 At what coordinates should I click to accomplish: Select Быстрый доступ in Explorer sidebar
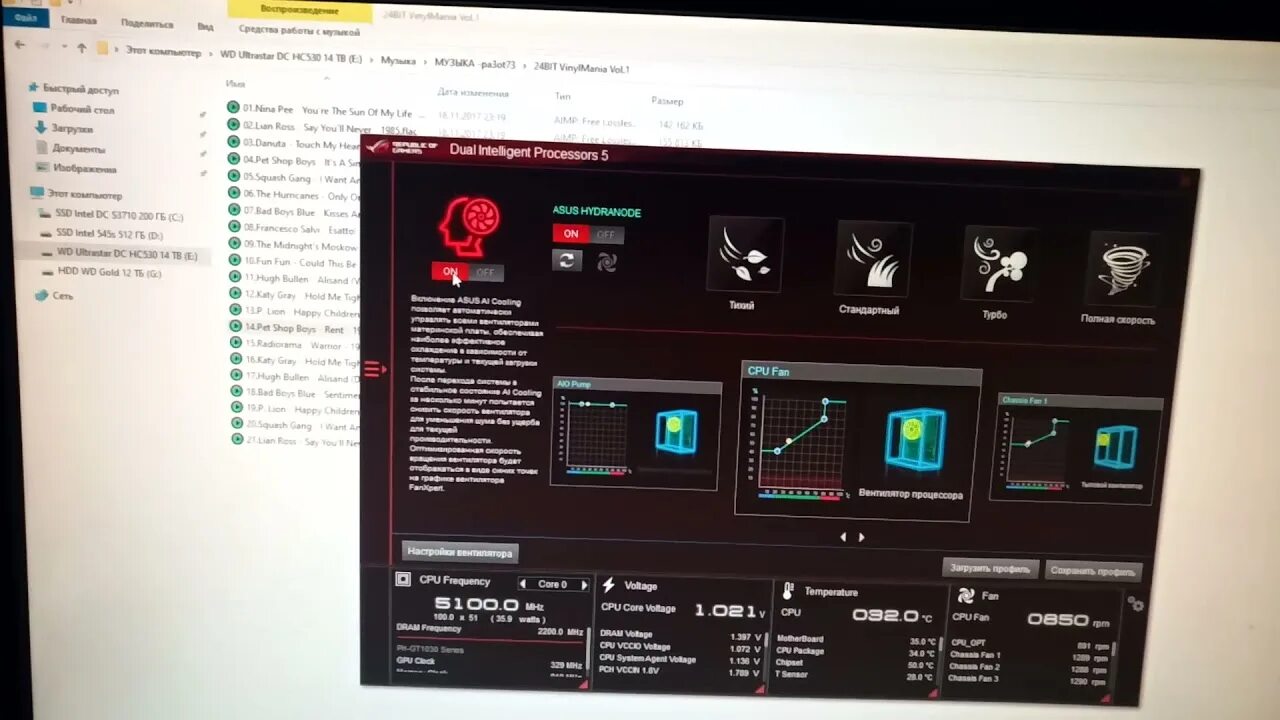pos(73,88)
